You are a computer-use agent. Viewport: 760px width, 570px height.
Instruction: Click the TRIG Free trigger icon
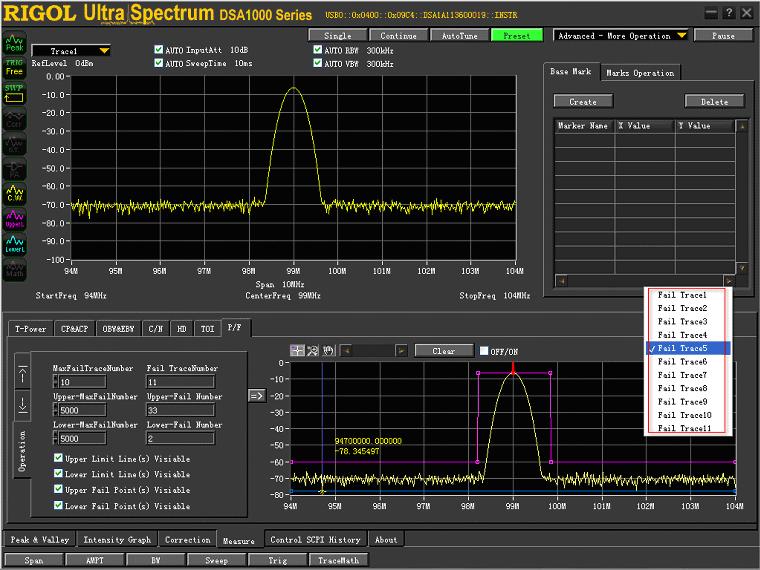pos(14,67)
